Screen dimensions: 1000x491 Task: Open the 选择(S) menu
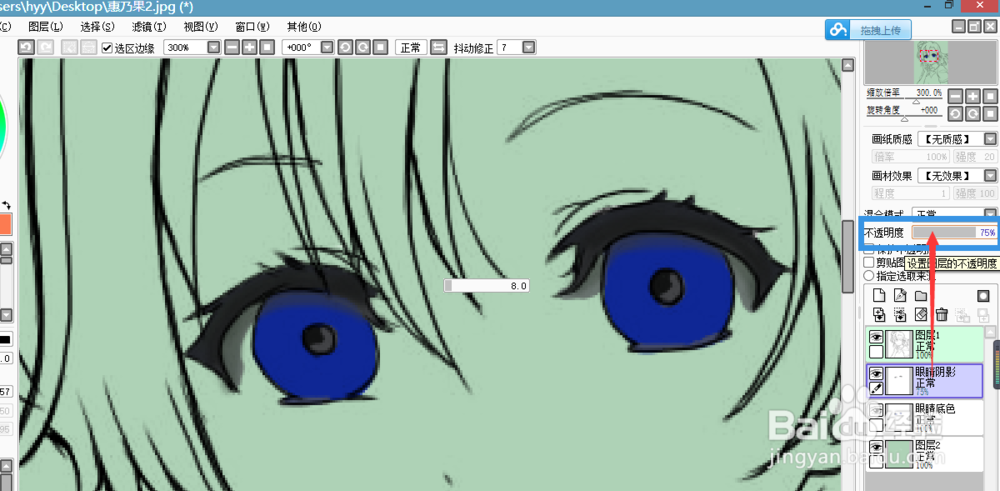(98, 27)
